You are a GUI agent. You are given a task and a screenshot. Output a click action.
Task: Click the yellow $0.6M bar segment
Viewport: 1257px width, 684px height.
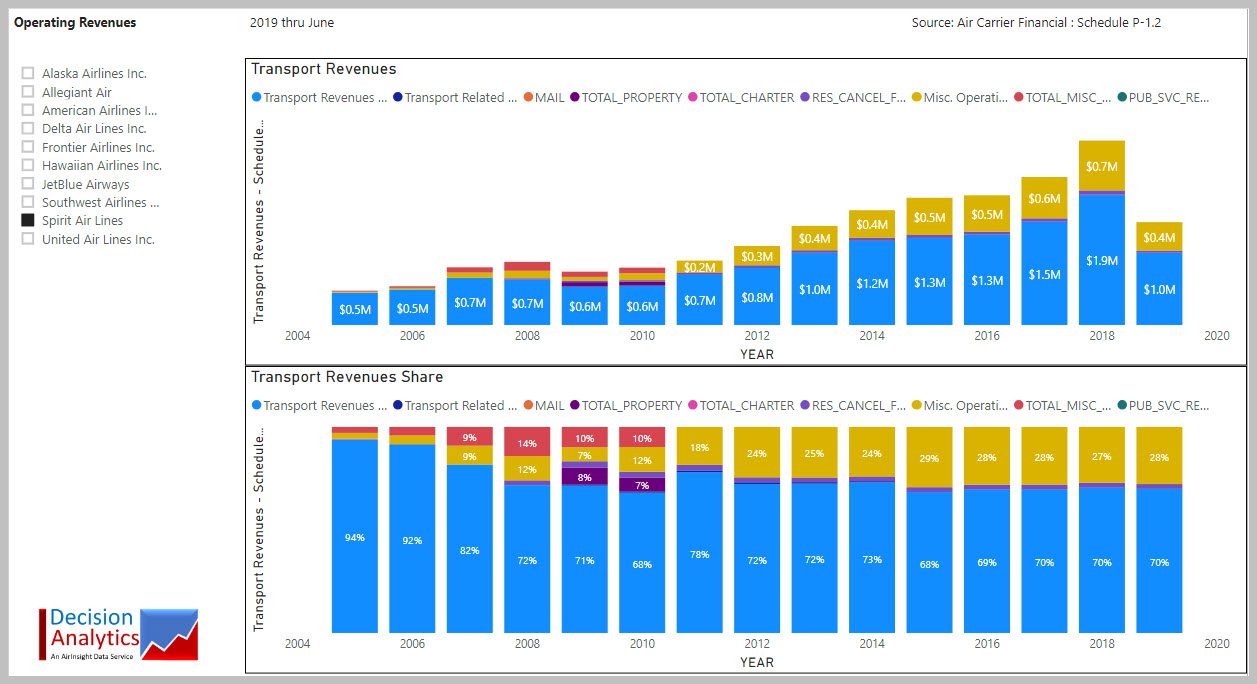[1044, 198]
